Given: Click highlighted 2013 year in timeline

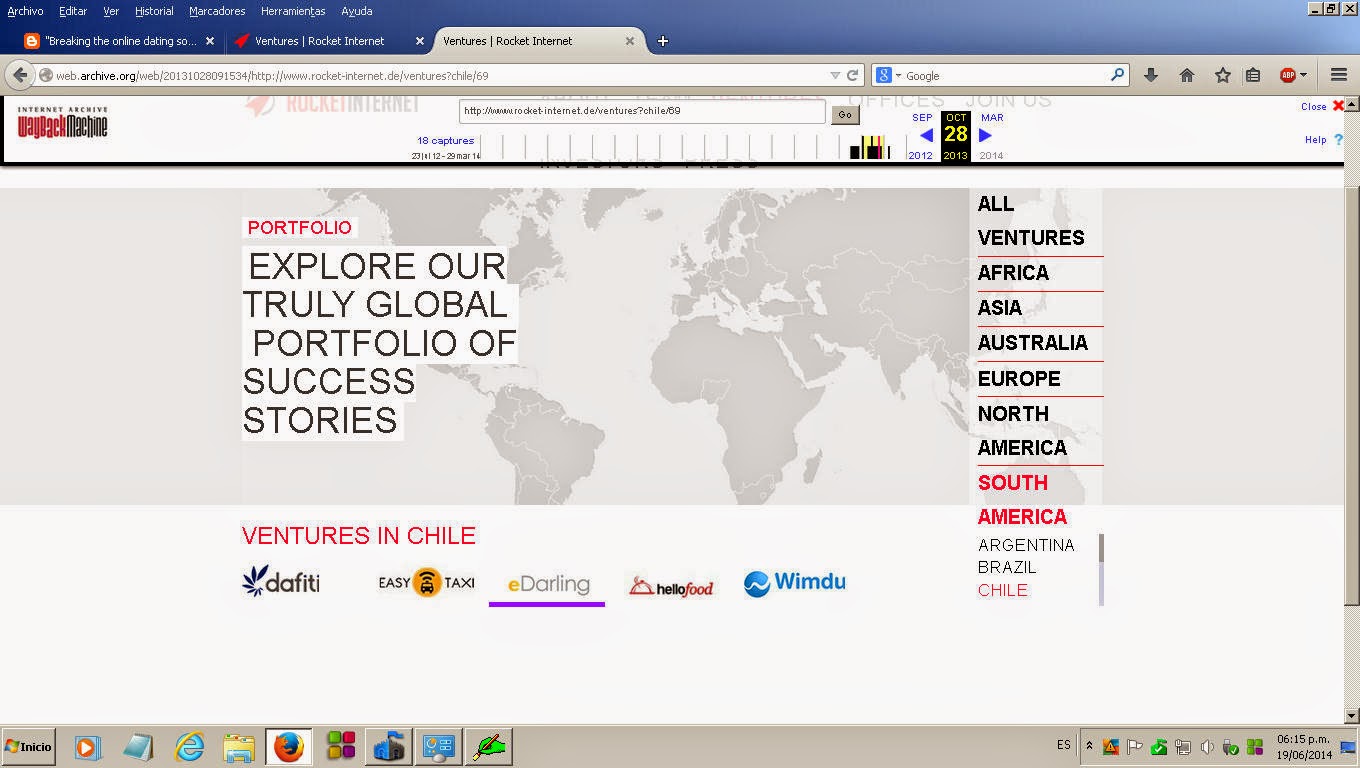Looking at the screenshot, I should point(956,156).
